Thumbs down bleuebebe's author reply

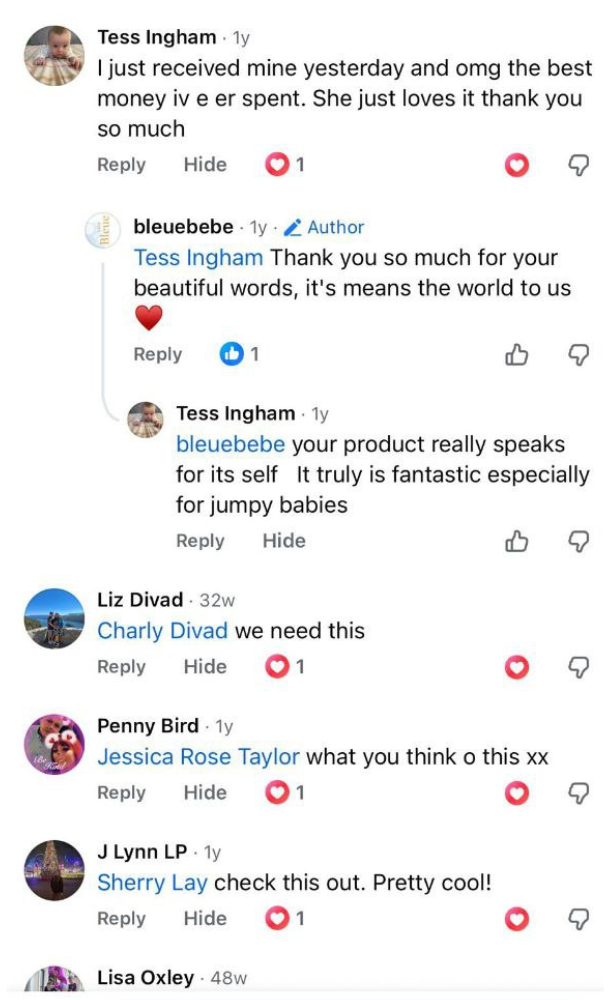(x=579, y=354)
